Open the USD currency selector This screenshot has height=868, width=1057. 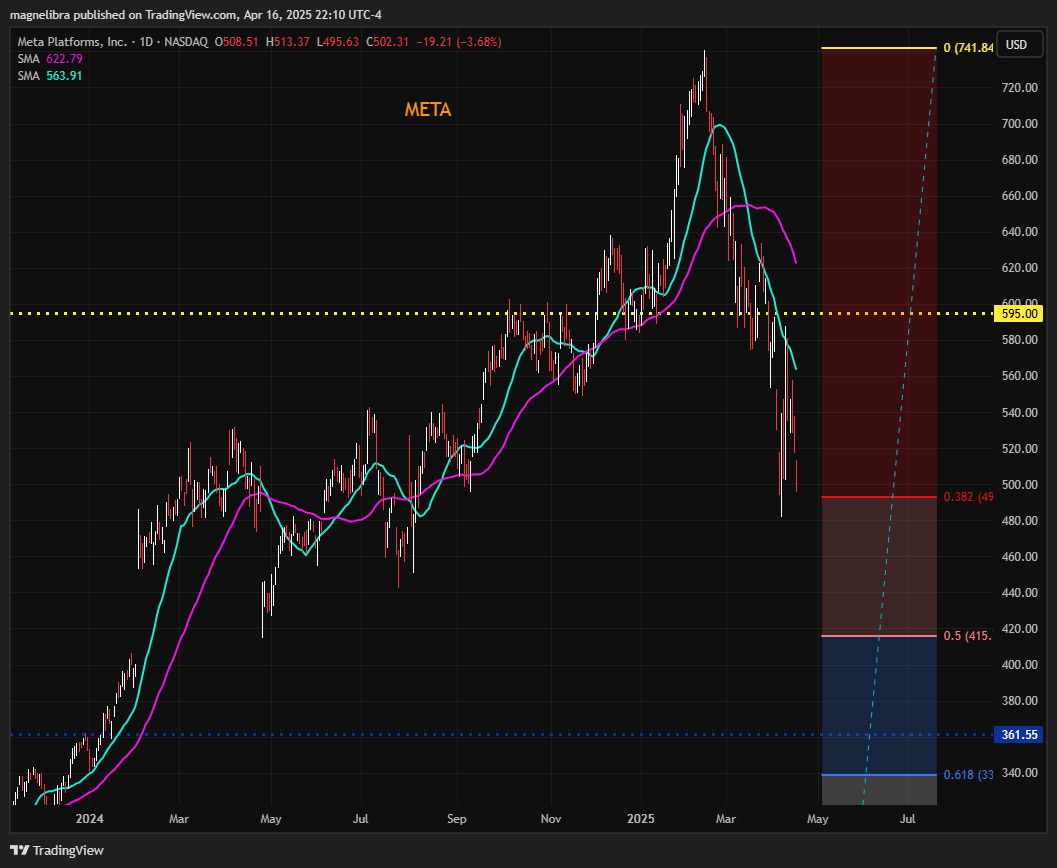tap(1019, 45)
